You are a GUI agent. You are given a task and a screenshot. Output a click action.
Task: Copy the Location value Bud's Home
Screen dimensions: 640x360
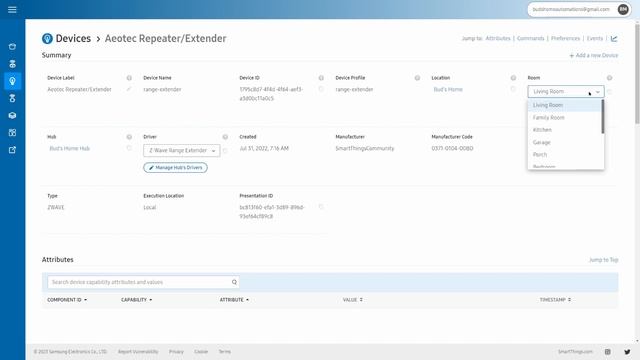pyautogui.click(x=513, y=89)
